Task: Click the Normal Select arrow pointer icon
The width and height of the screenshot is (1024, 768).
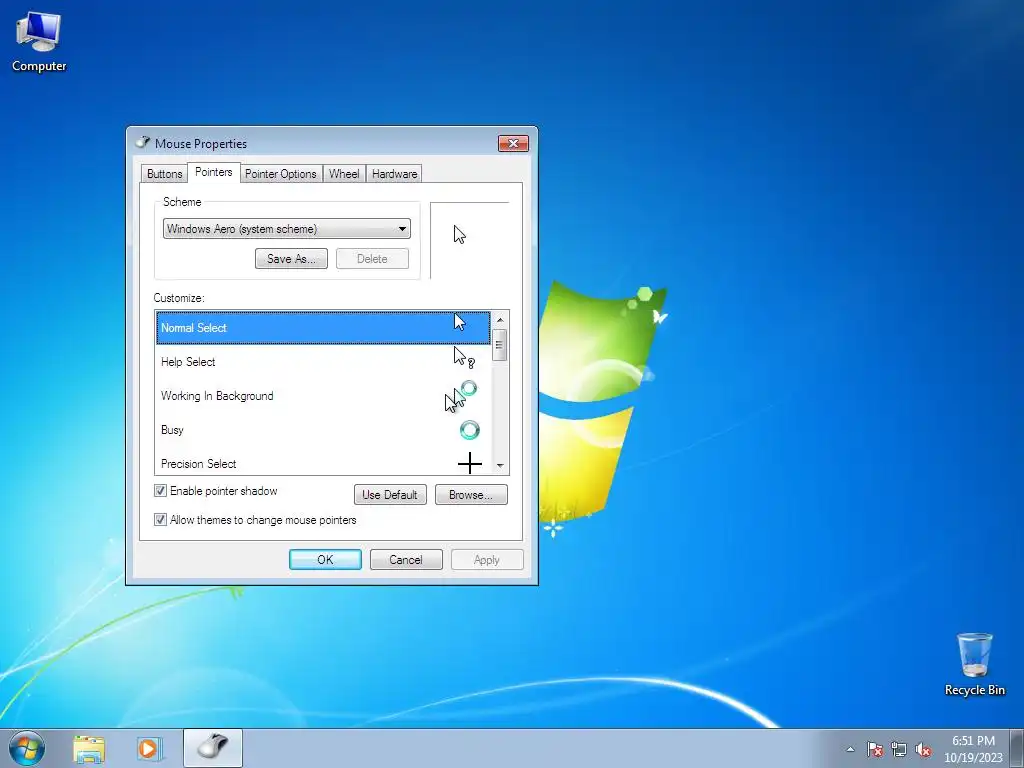Action: coord(460,322)
